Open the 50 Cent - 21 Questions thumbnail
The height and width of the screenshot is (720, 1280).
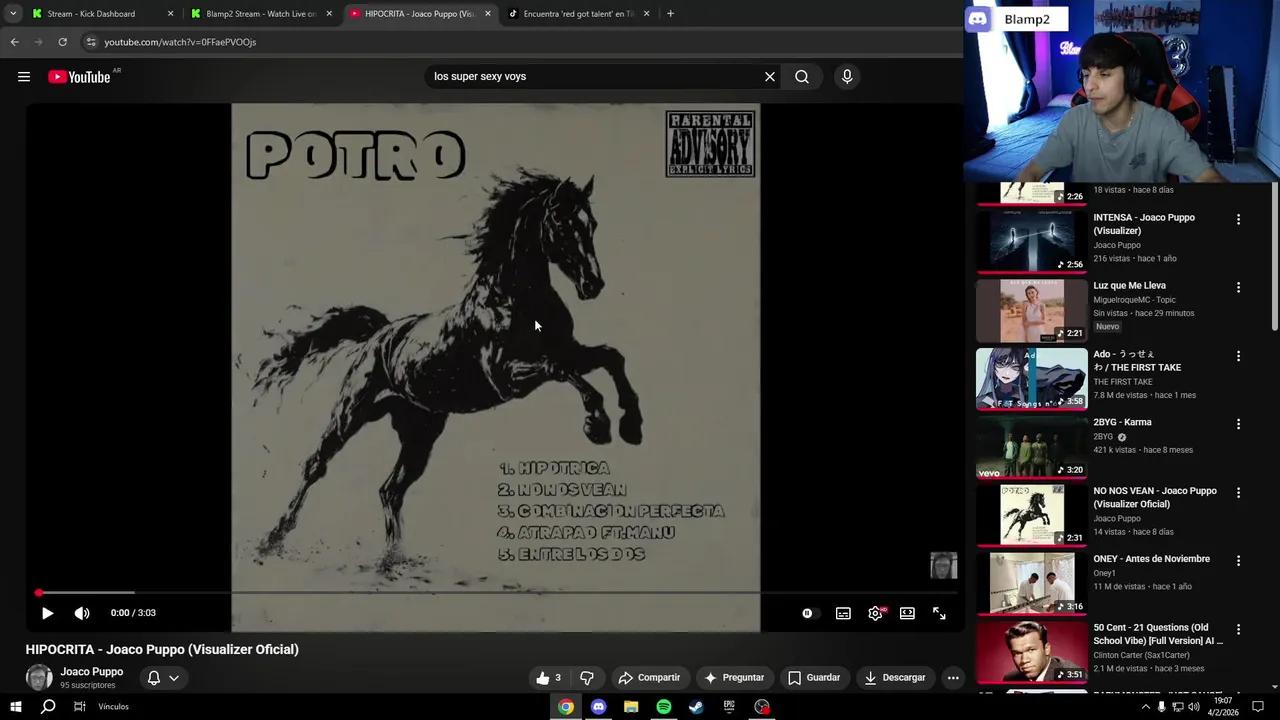coord(1031,652)
